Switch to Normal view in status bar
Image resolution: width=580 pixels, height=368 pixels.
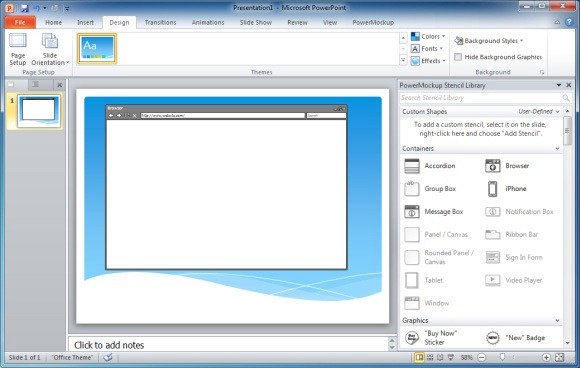pos(419,357)
